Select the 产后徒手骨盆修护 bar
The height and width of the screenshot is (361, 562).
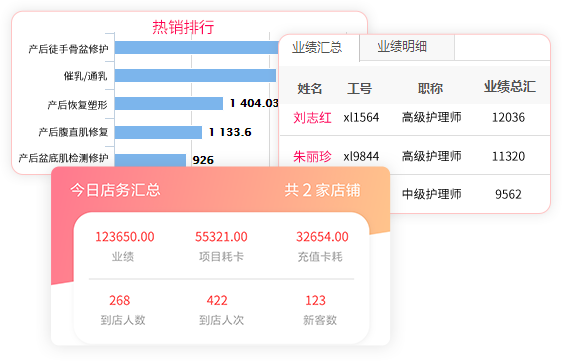196,48
